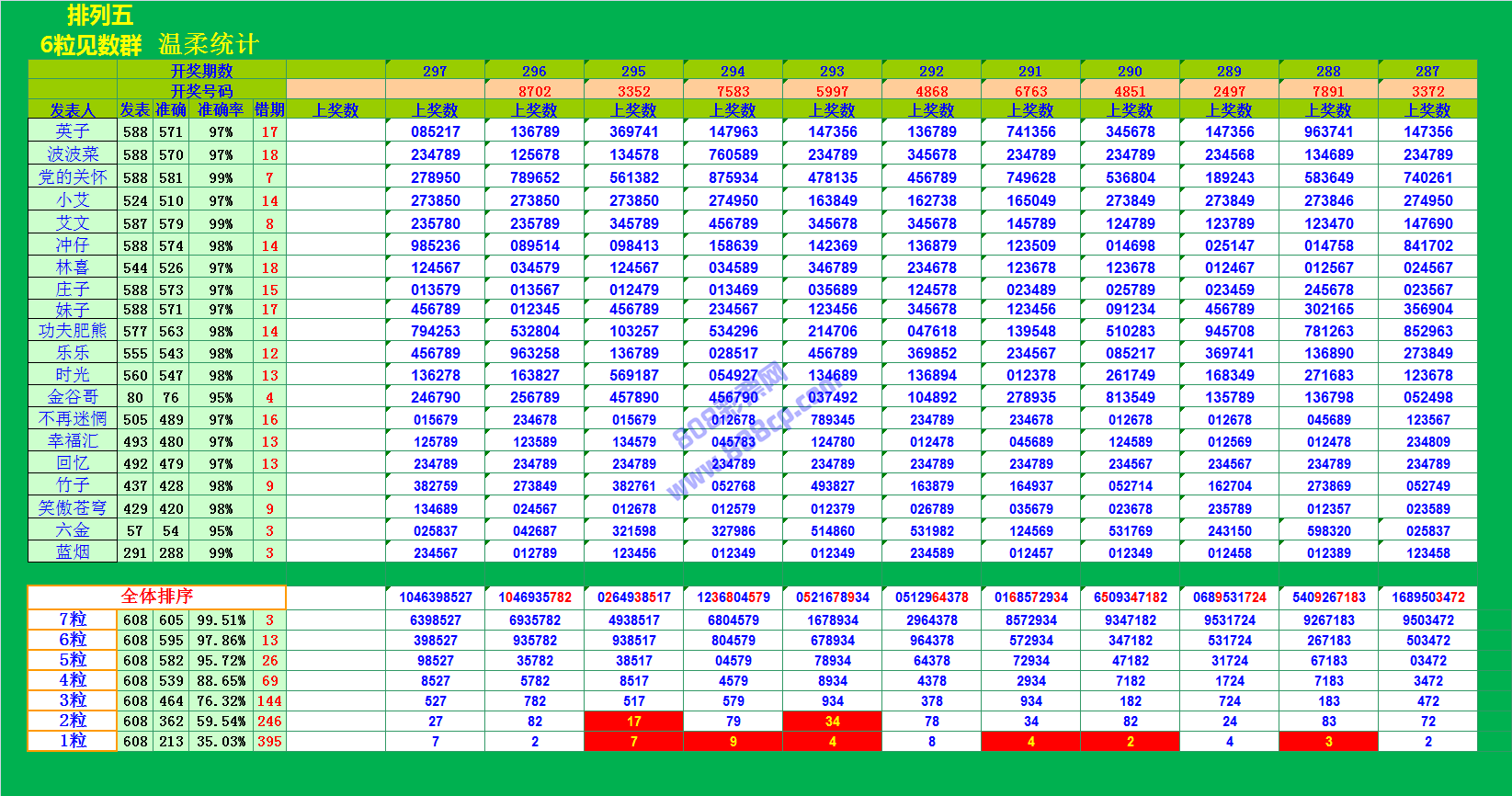Select the 开奖号码 header cell
The width and height of the screenshot is (1512, 796).
(201, 90)
